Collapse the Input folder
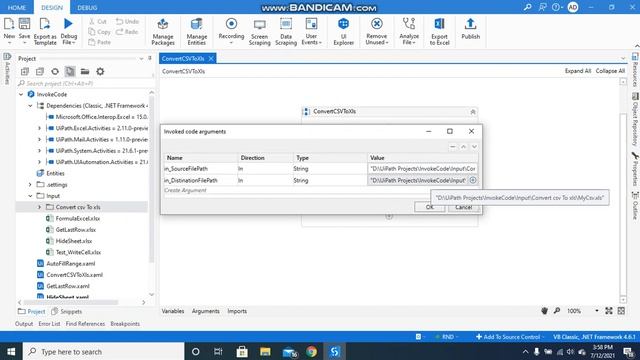The image size is (640, 360). click(30, 196)
